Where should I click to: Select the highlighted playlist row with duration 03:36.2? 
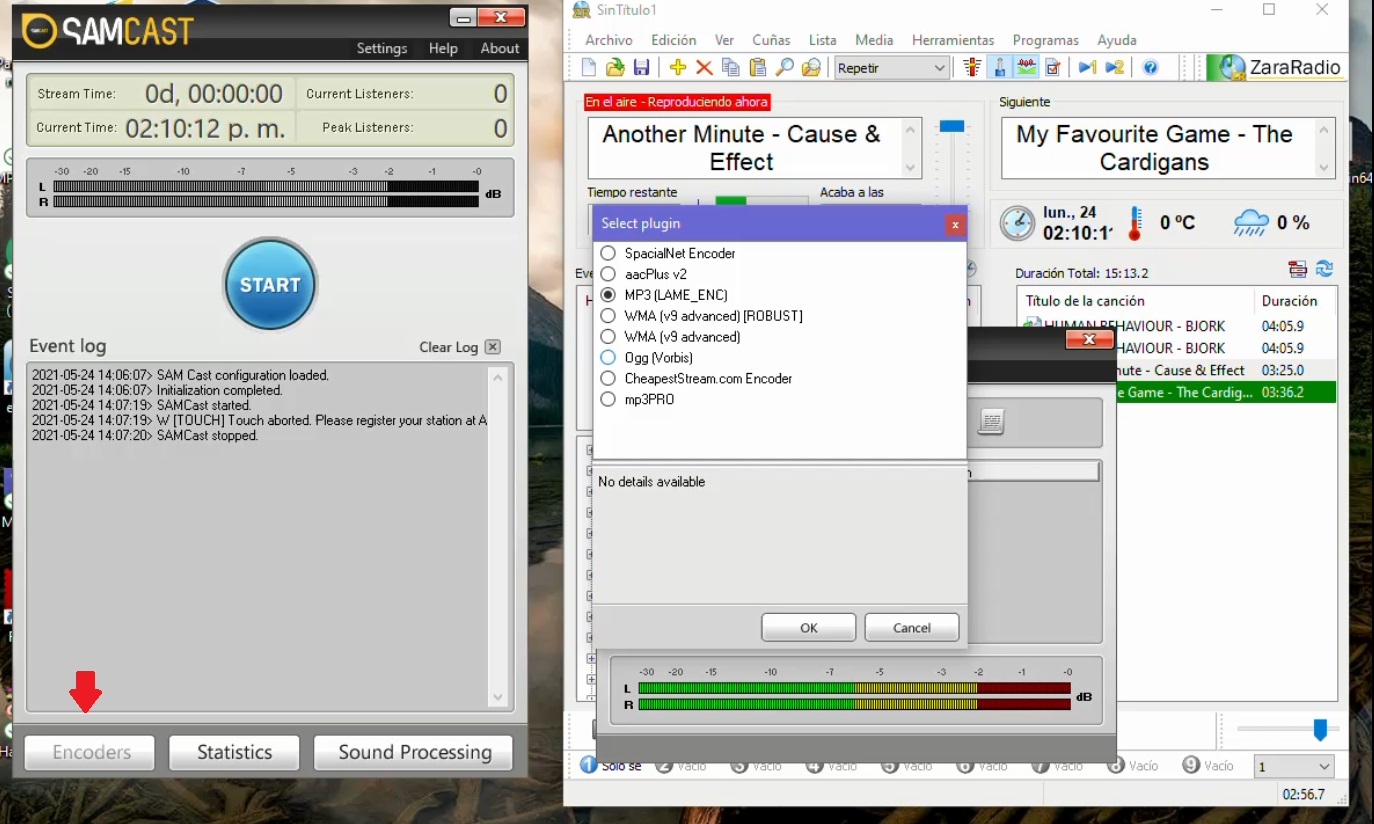pos(1227,392)
